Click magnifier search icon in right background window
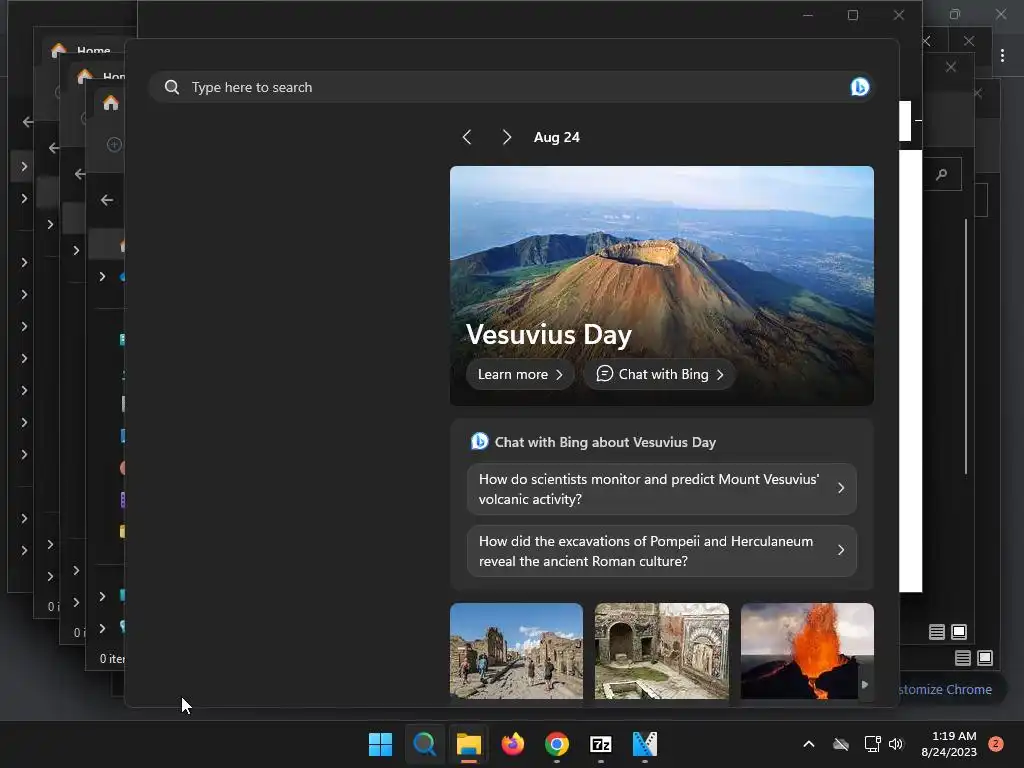 click(941, 174)
